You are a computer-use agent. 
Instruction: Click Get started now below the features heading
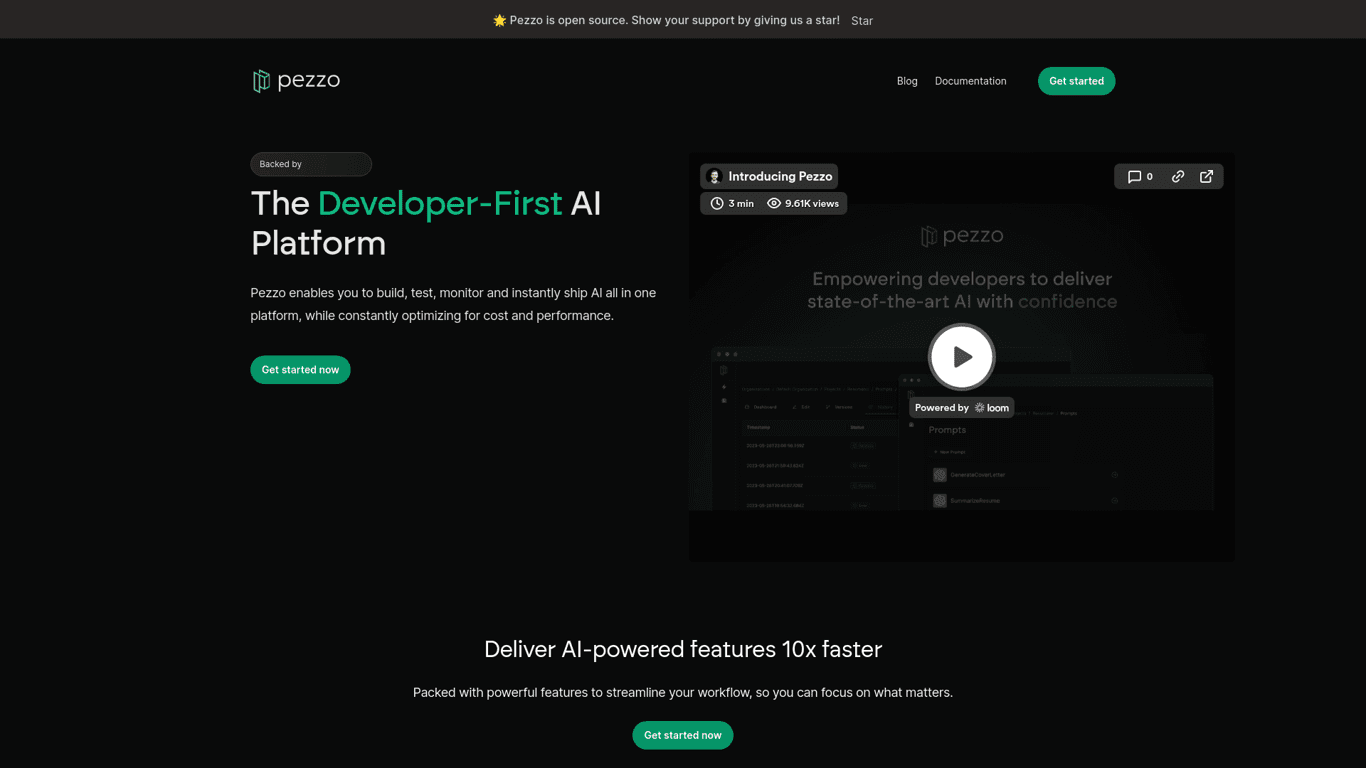tap(682, 735)
